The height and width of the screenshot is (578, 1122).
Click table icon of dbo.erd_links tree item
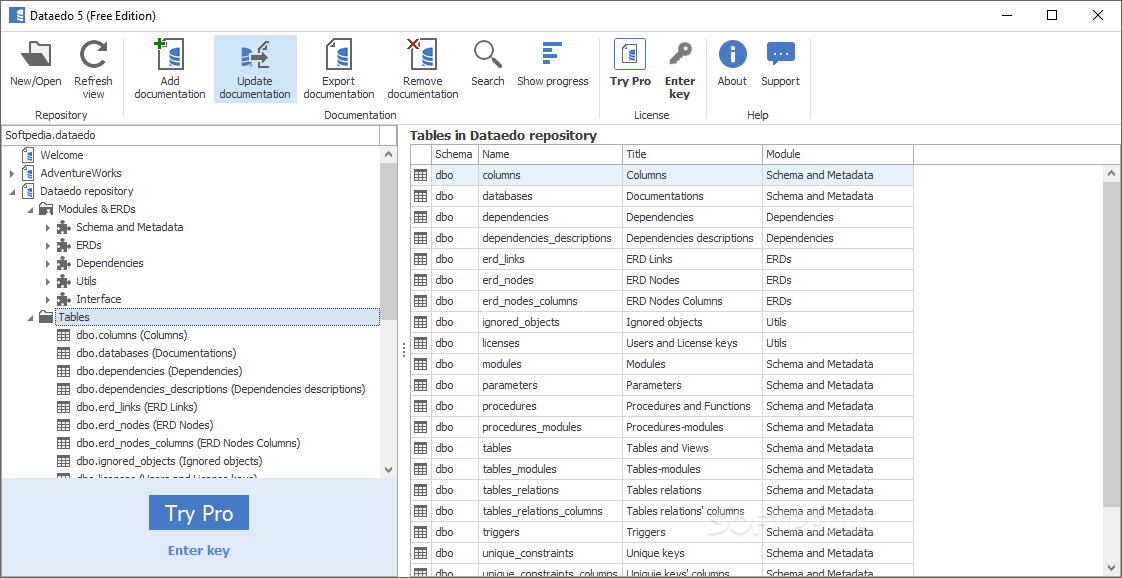point(64,407)
